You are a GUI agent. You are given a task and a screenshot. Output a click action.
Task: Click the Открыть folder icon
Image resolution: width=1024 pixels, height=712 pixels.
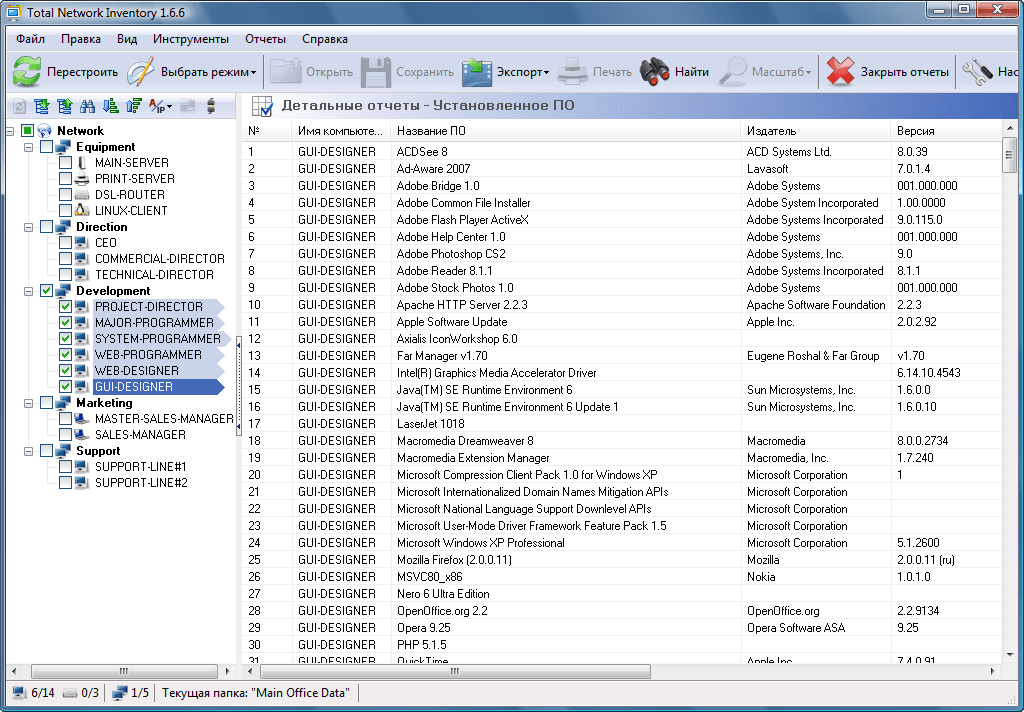[x=285, y=71]
